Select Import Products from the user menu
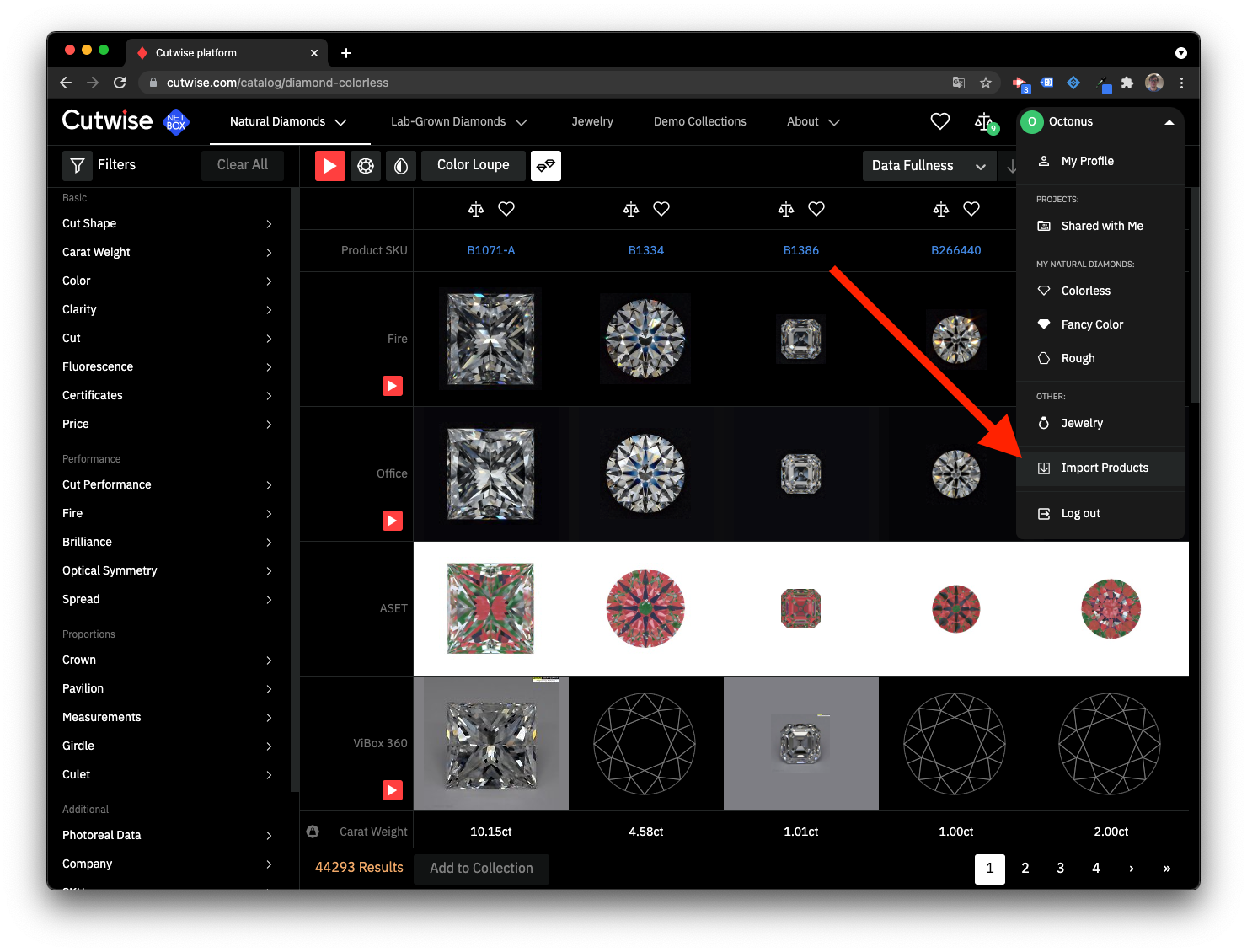The width and height of the screenshot is (1247, 952). coord(1100,468)
